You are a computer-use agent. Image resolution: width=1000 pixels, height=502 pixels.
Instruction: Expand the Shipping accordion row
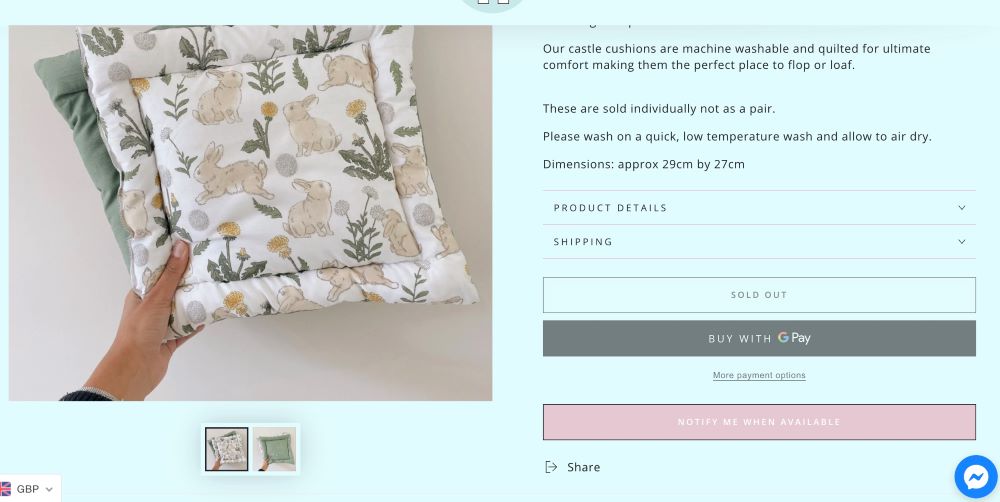(x=583, y=242)
